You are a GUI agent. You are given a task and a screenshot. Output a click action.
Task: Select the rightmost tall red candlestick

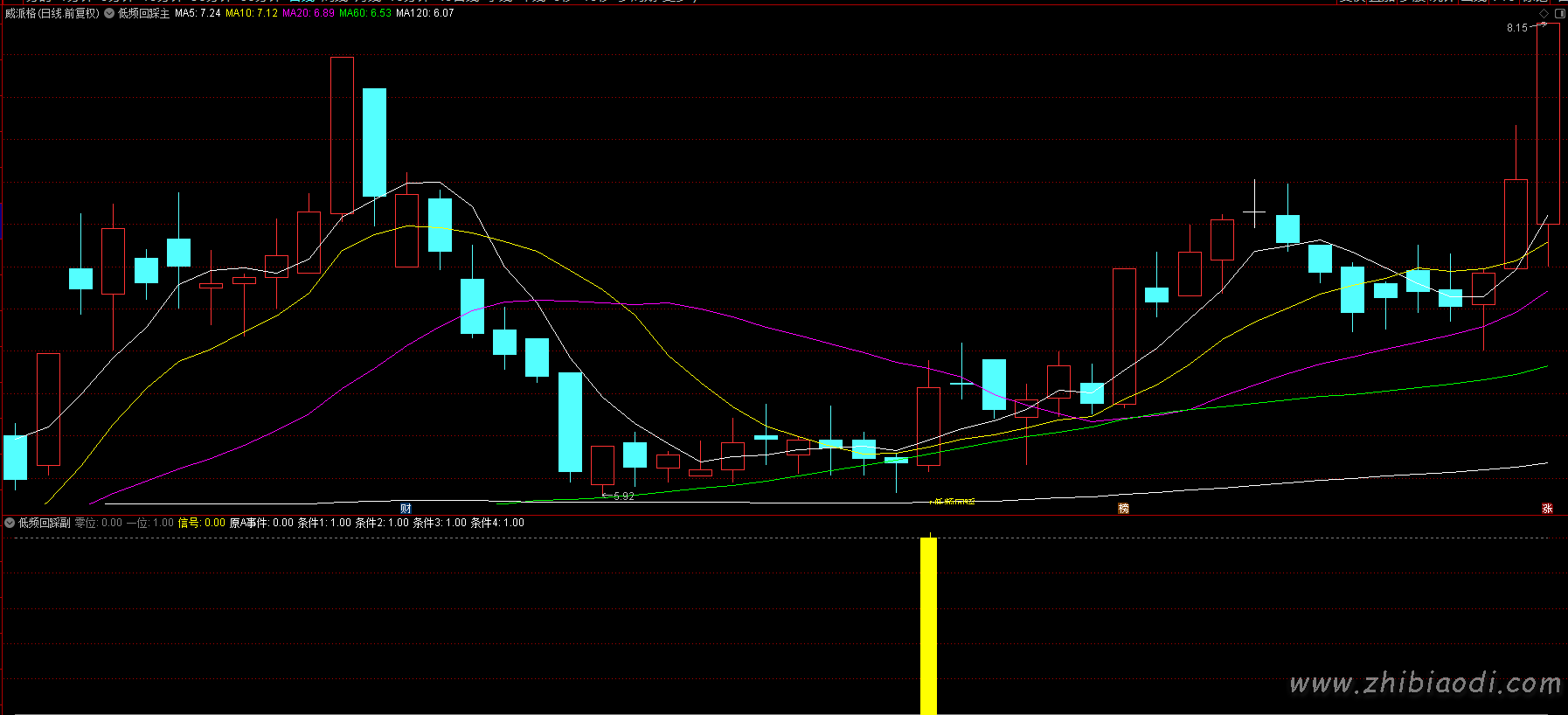1548,124
